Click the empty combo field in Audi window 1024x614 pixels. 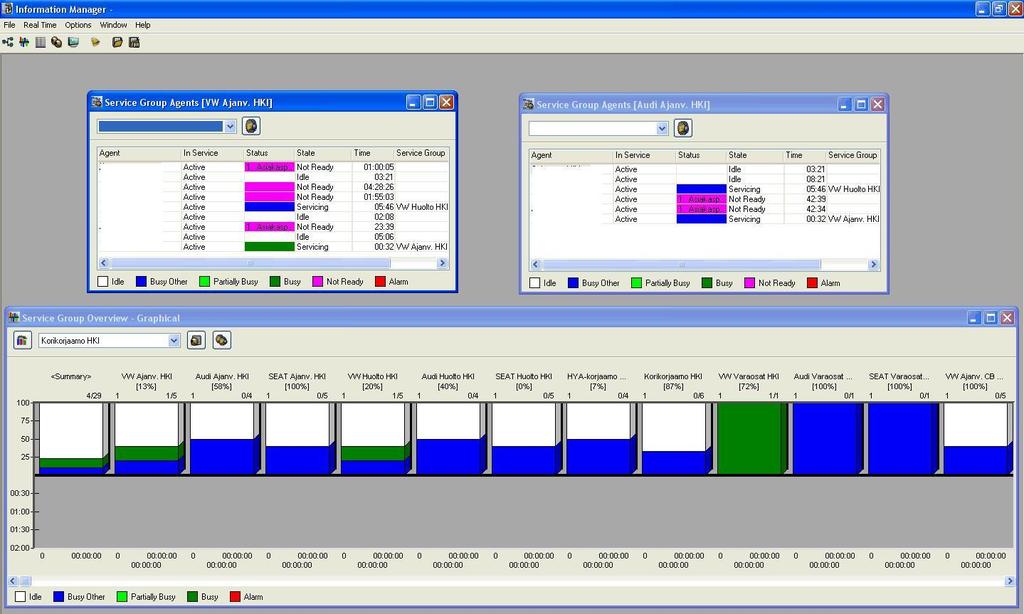tap(592, 128)
